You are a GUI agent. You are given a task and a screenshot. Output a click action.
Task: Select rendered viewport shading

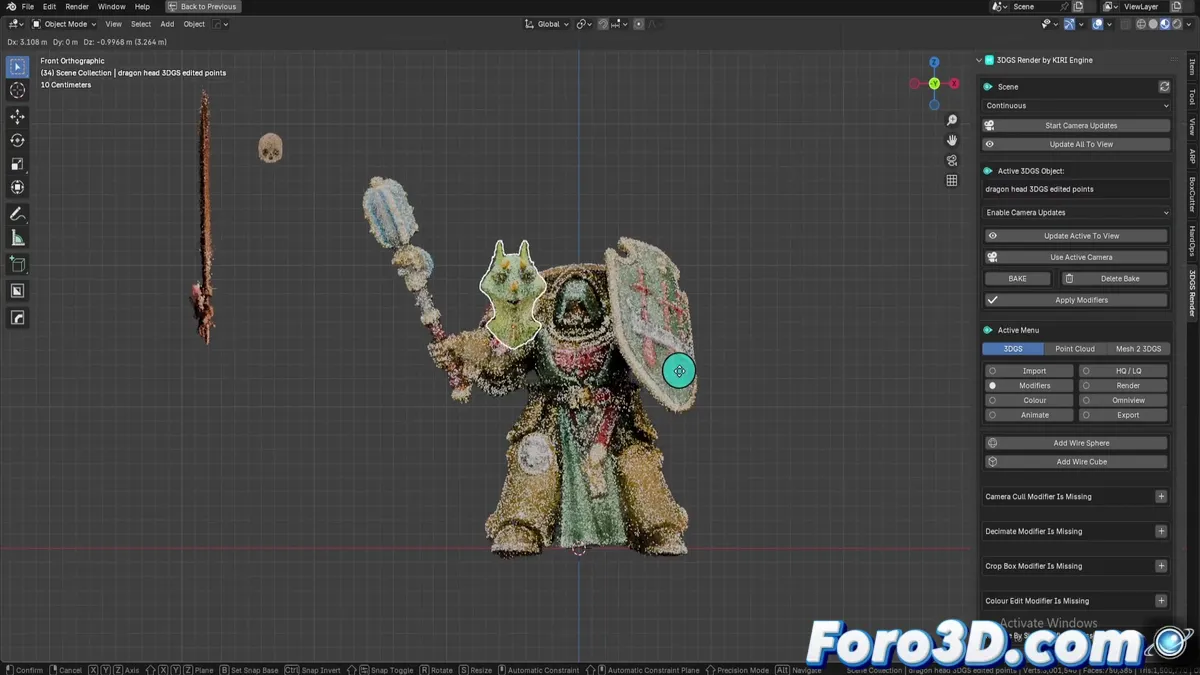click(1178, 24)
